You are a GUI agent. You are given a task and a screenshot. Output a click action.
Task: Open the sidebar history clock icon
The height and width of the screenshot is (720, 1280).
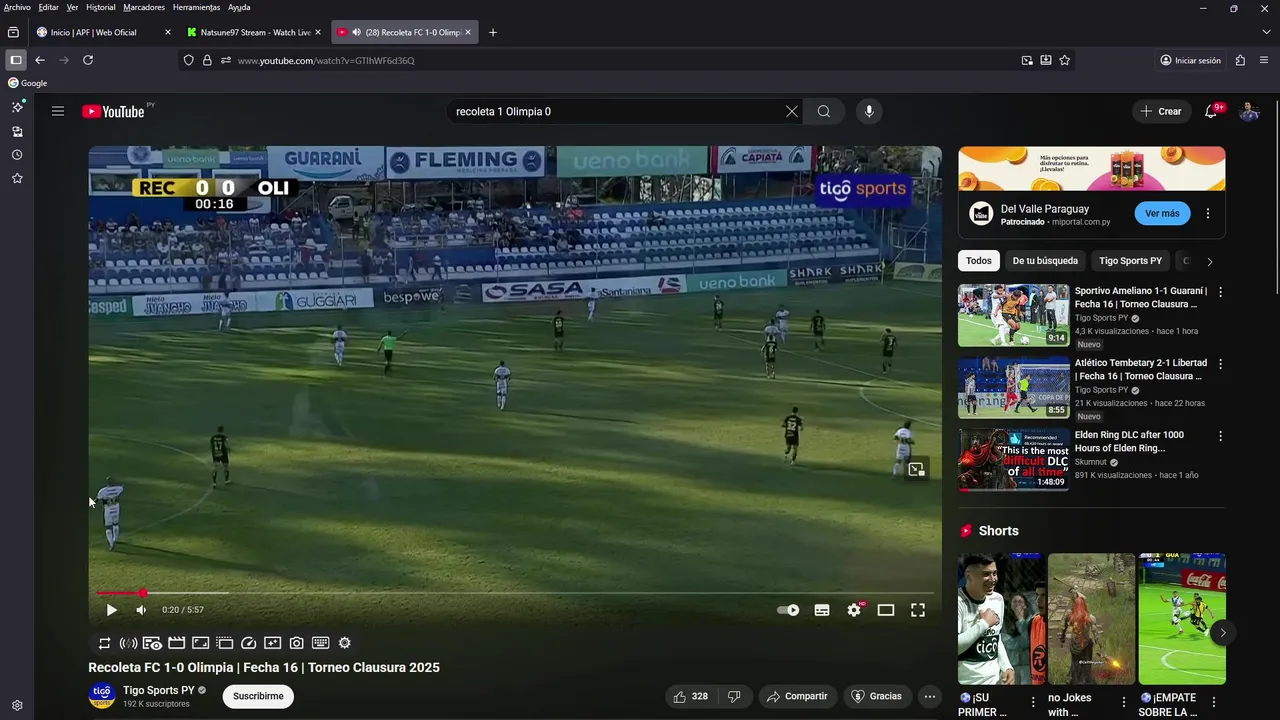[17, 155]
